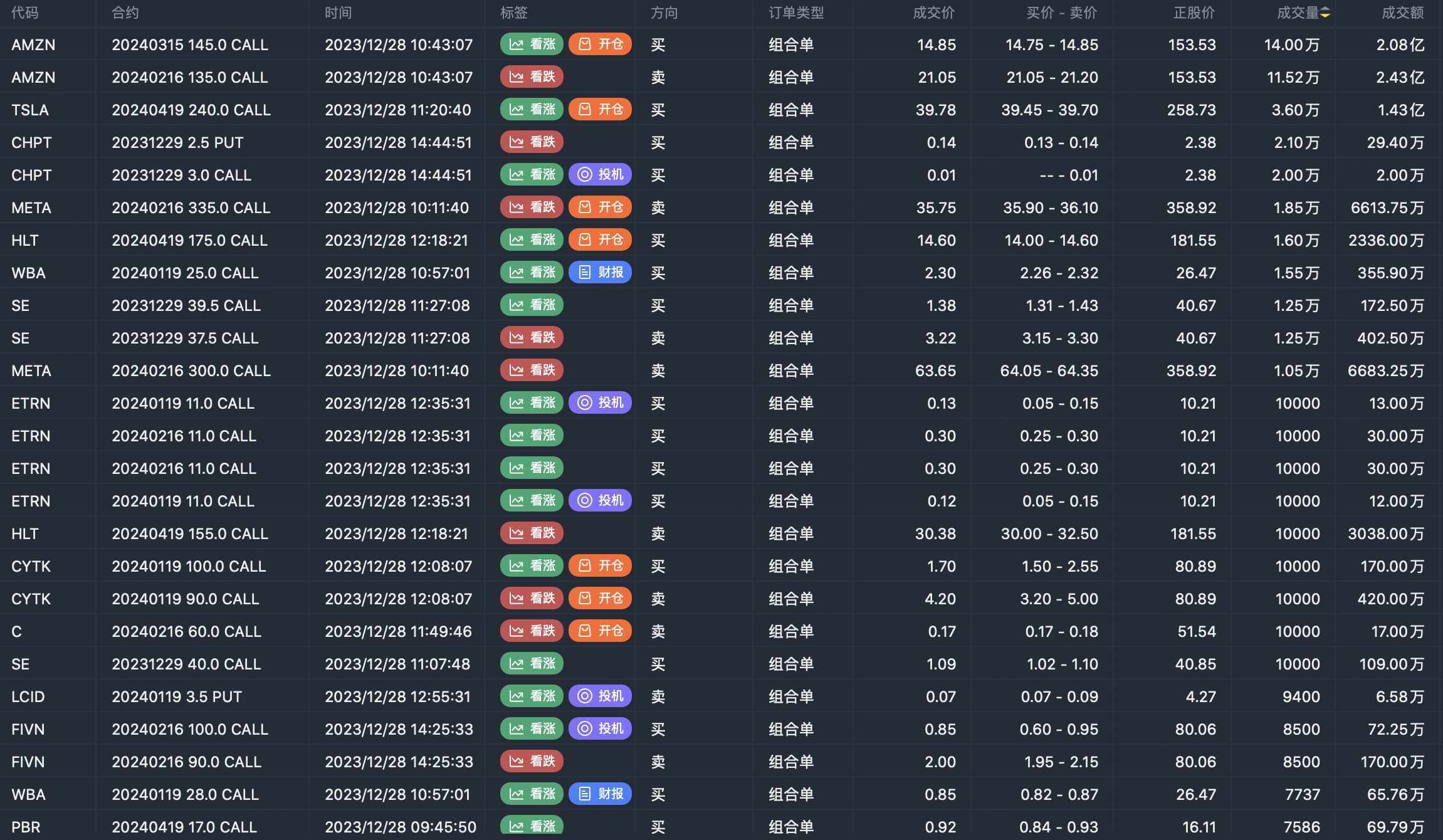Screen dimensions: 1443x840
Task: Click the 看跌 tag on HLT 155.0 CALL row
Action: 532,533
